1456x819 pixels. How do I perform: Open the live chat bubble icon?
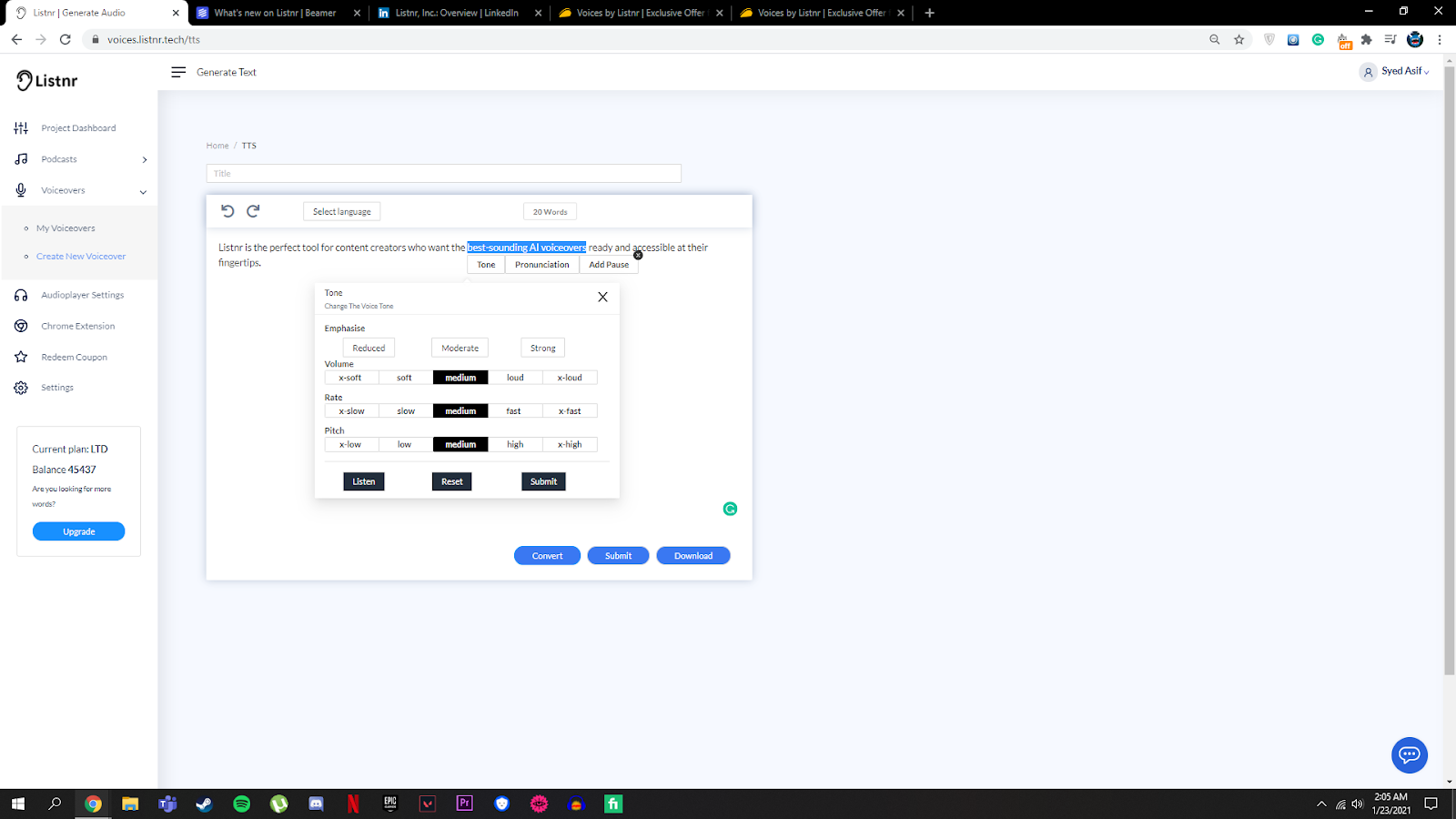1410,754
